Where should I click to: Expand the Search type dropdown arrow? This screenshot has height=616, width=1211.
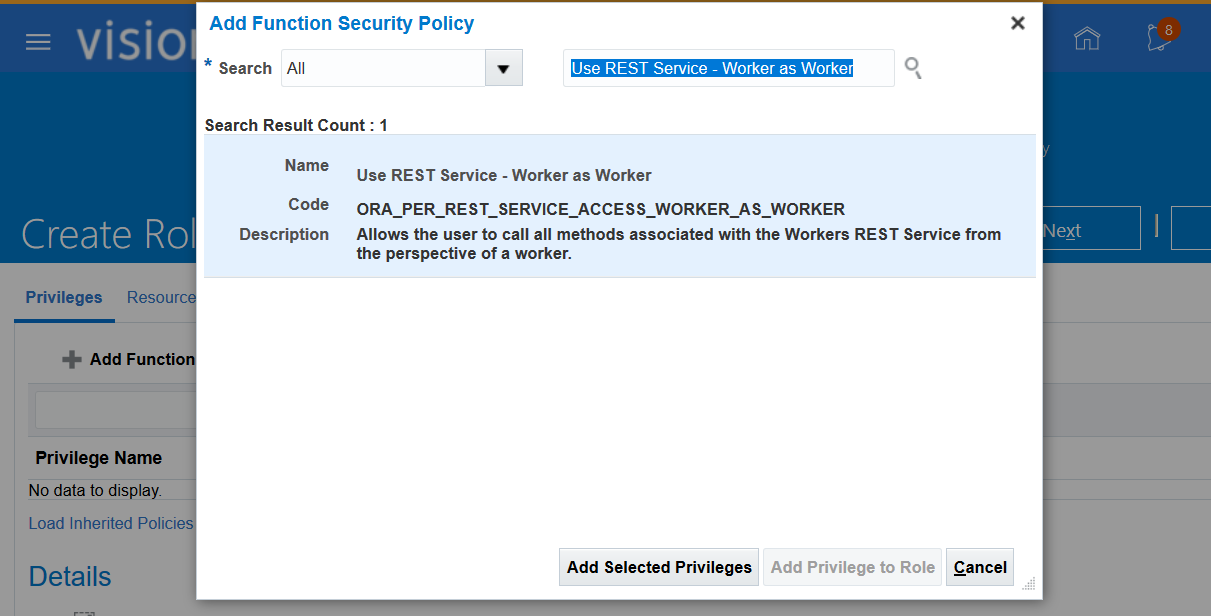point(503,68)
